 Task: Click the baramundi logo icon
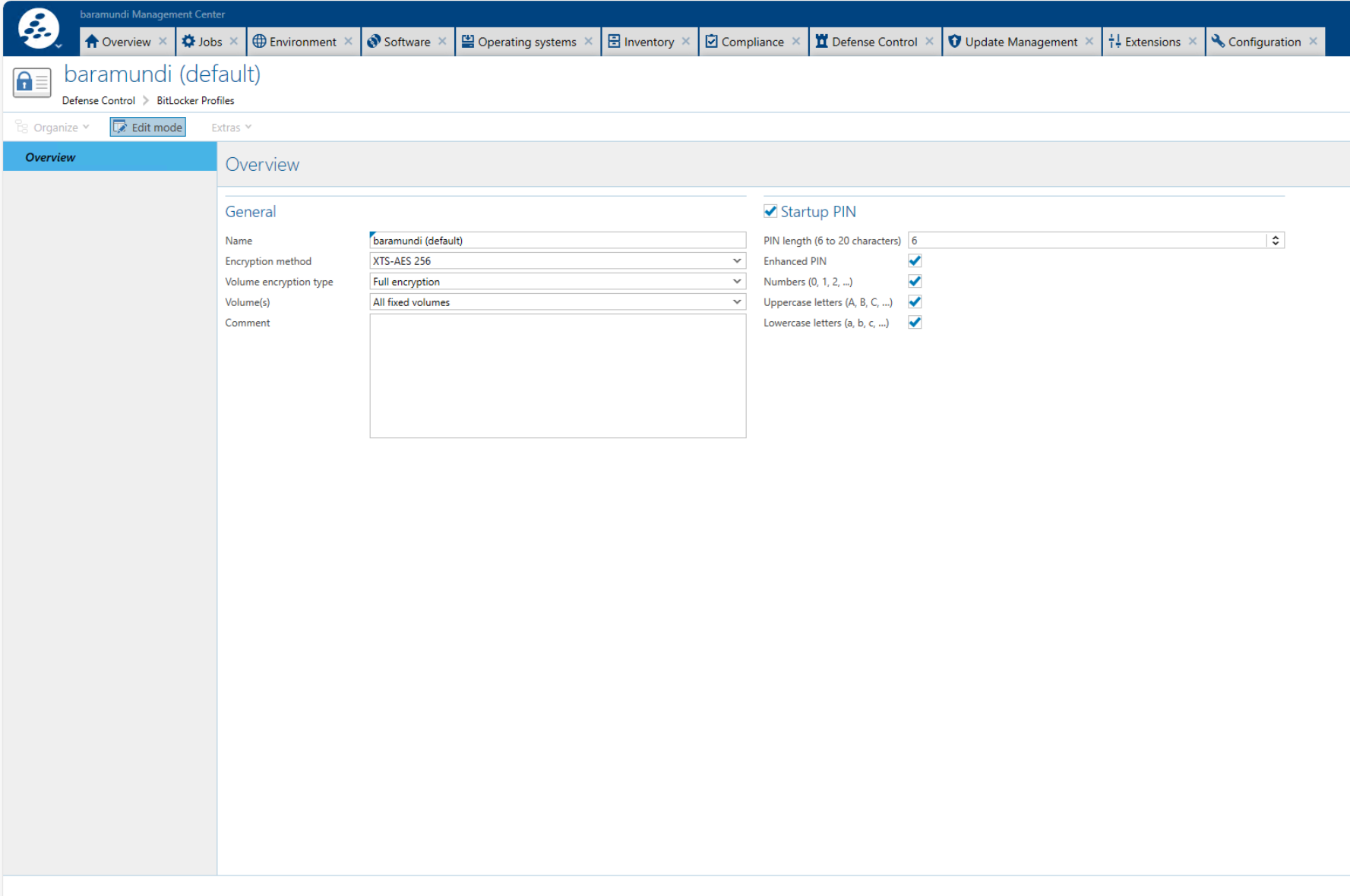(x=38, y=29)
